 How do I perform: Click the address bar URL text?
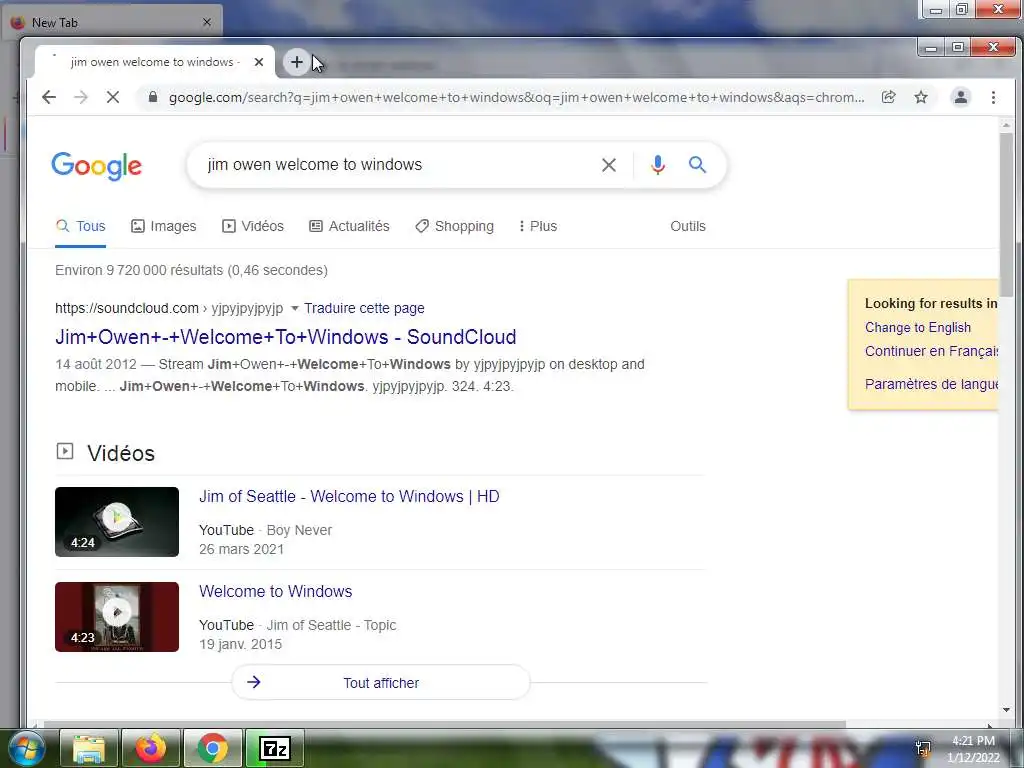click(x=516, y=97)
